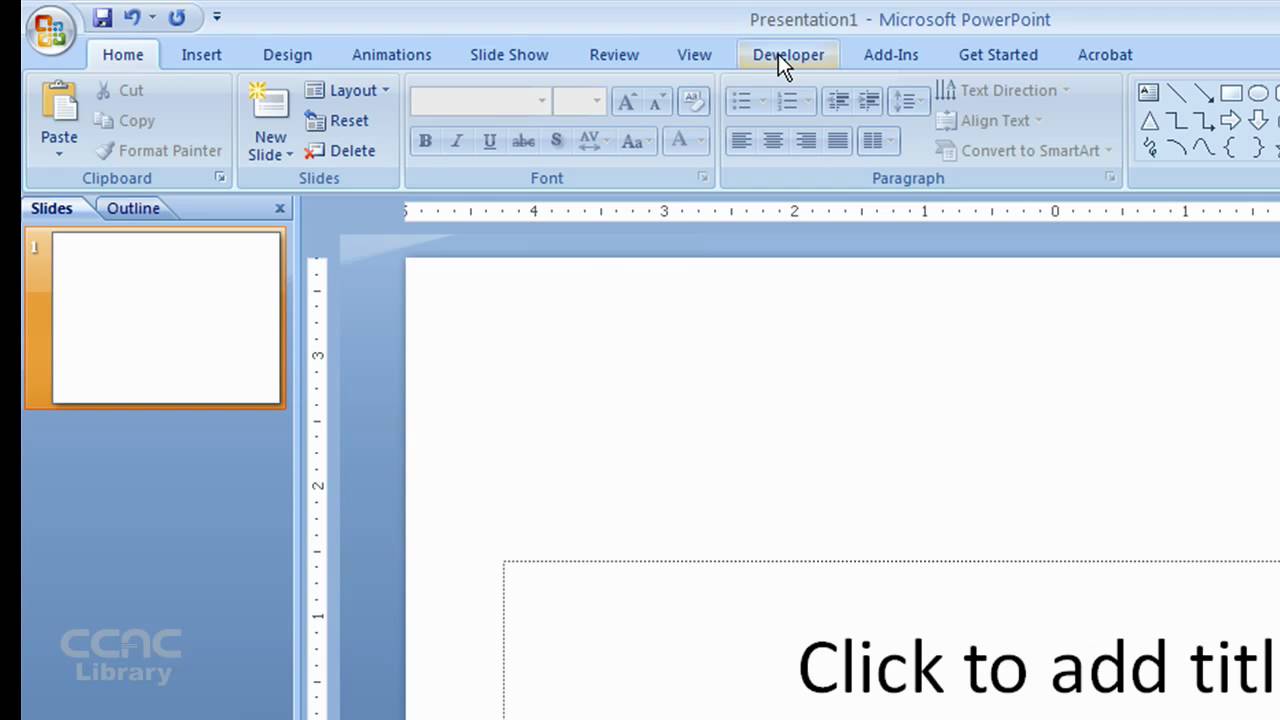Open the Line Spacing menu
The width and height of the screenshot is (1280, 720).
tap(908, 101)
